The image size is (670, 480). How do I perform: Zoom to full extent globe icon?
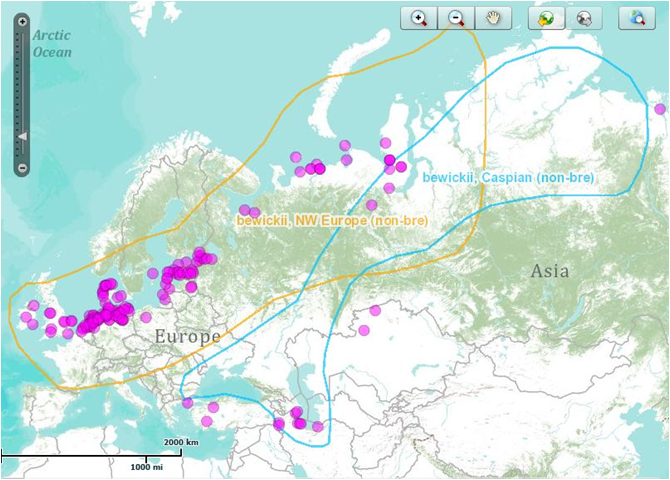pos(637,18)
